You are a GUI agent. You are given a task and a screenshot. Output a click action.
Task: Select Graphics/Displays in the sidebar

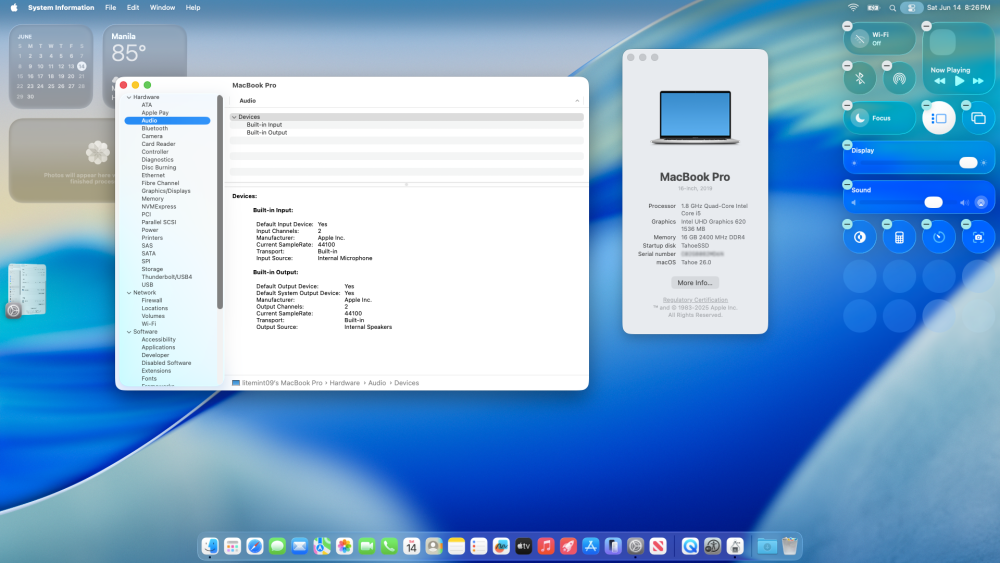click(166, 191)
